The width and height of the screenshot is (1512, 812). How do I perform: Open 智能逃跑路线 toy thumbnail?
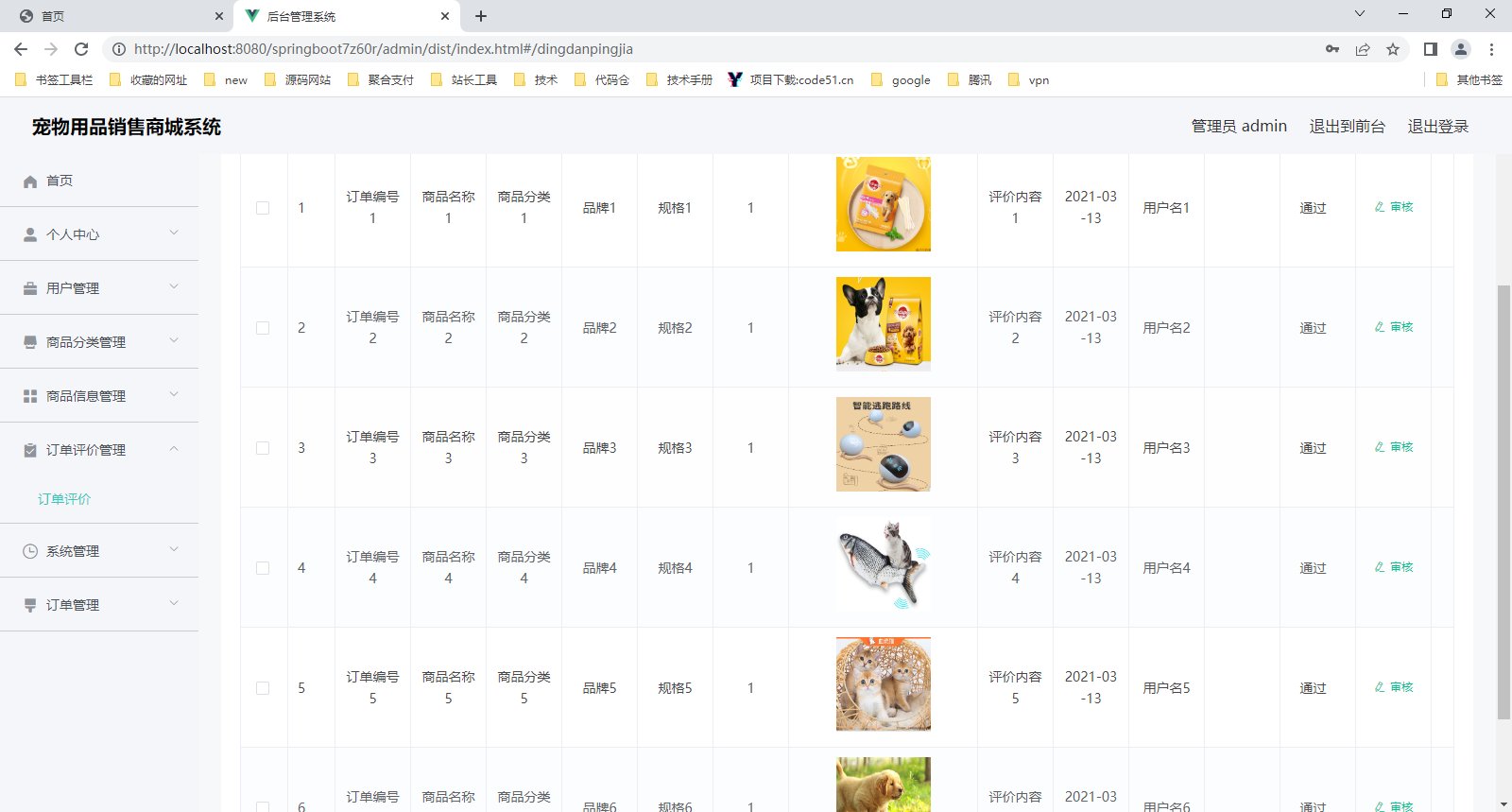tap(884, 444)
